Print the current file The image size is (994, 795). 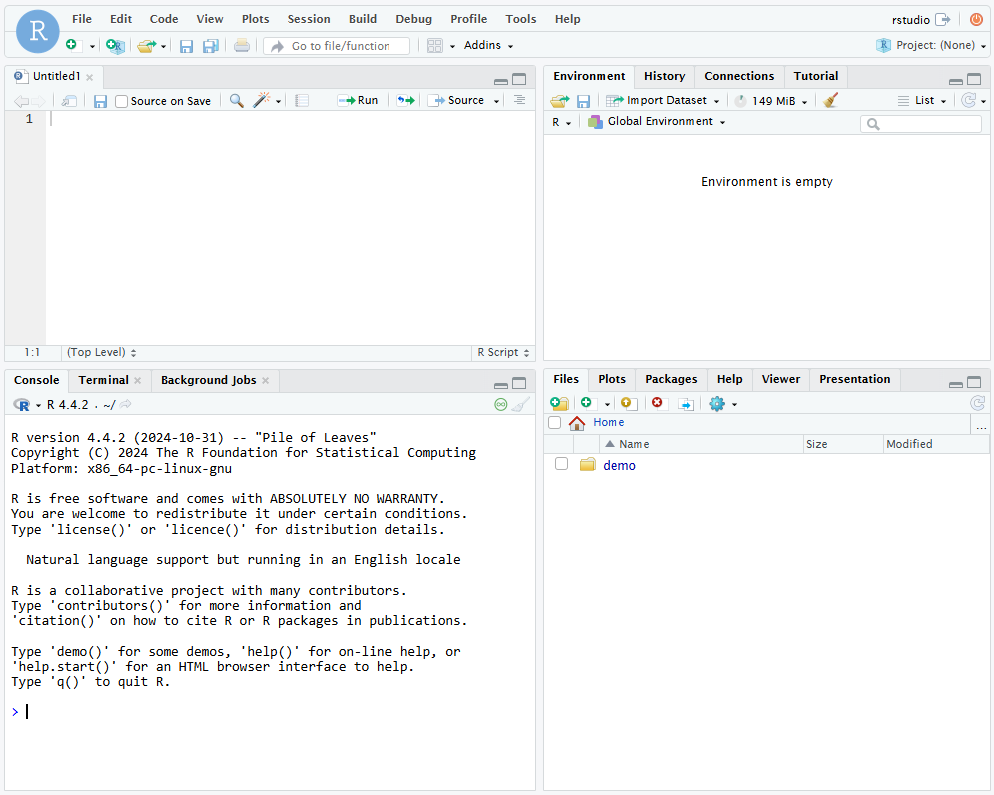242,46
